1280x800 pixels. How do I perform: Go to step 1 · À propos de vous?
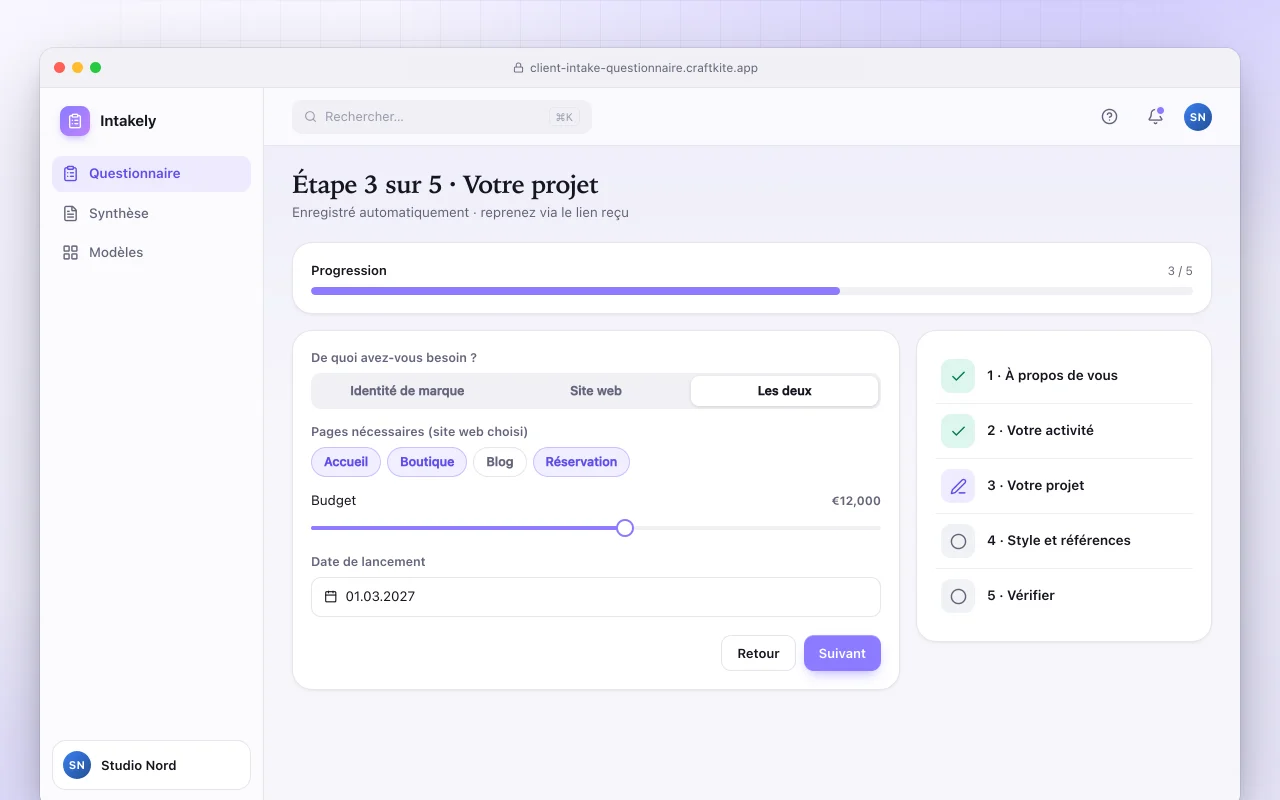click(1064, 376)
